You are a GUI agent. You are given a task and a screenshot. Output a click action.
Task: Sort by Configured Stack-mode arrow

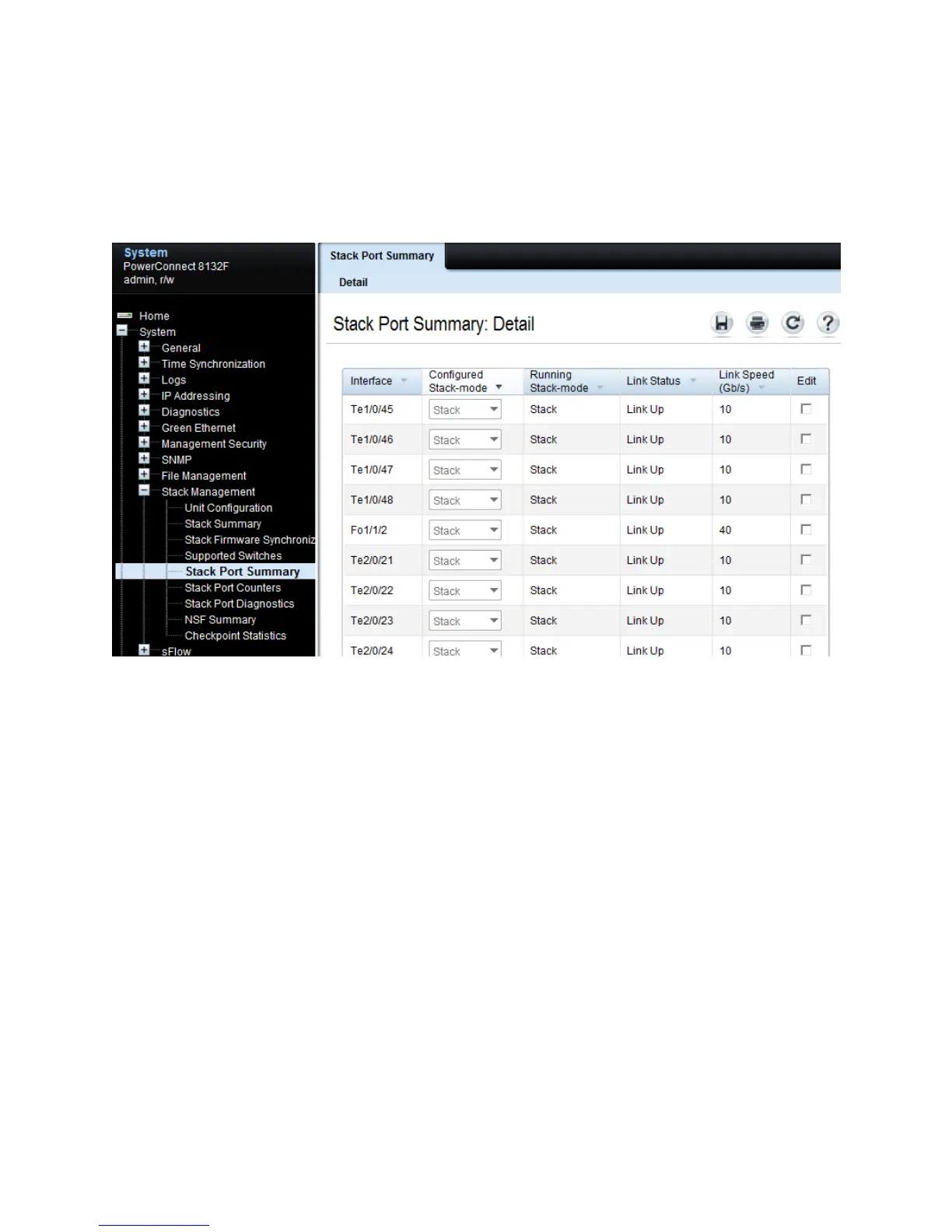[x=499, y=387]
